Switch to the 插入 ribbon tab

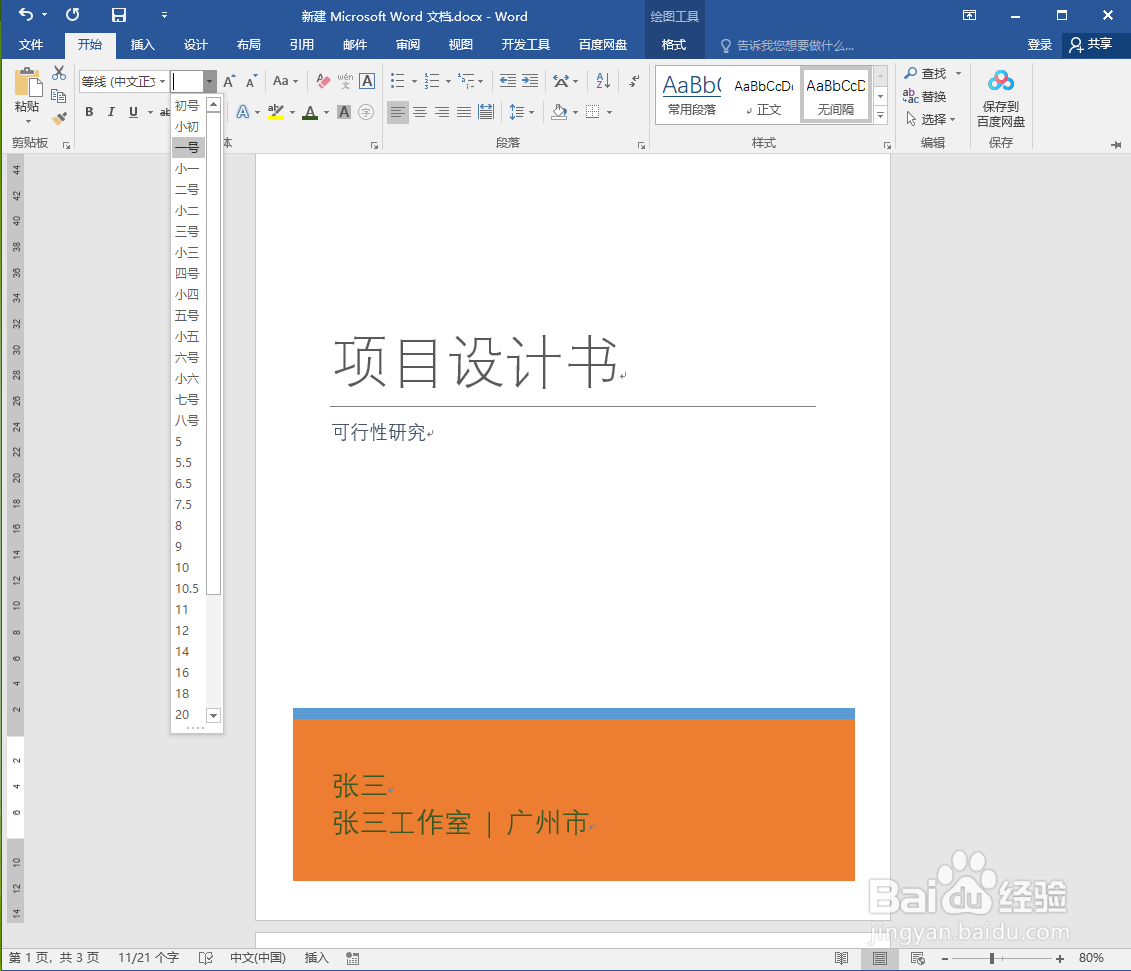tap(141, 44)
